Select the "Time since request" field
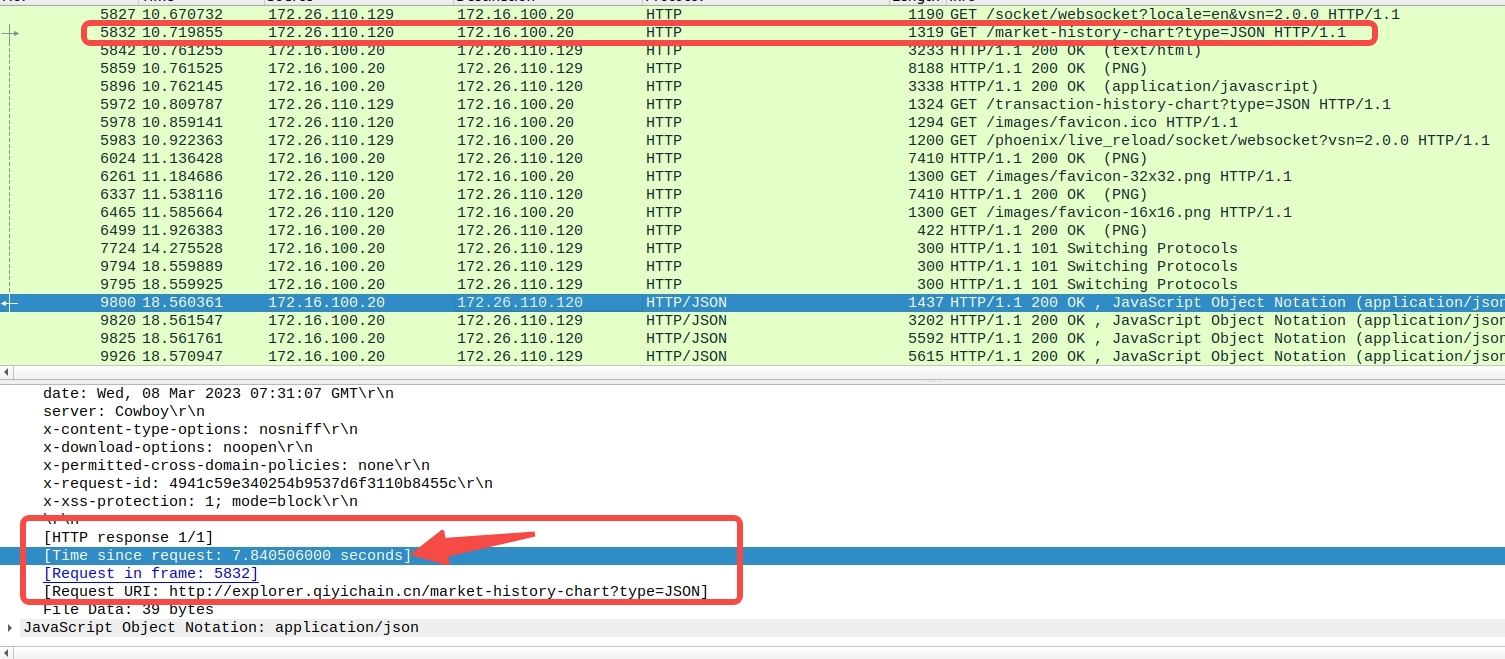Viewport: 1505px width, 659px height. pos(228,555)
